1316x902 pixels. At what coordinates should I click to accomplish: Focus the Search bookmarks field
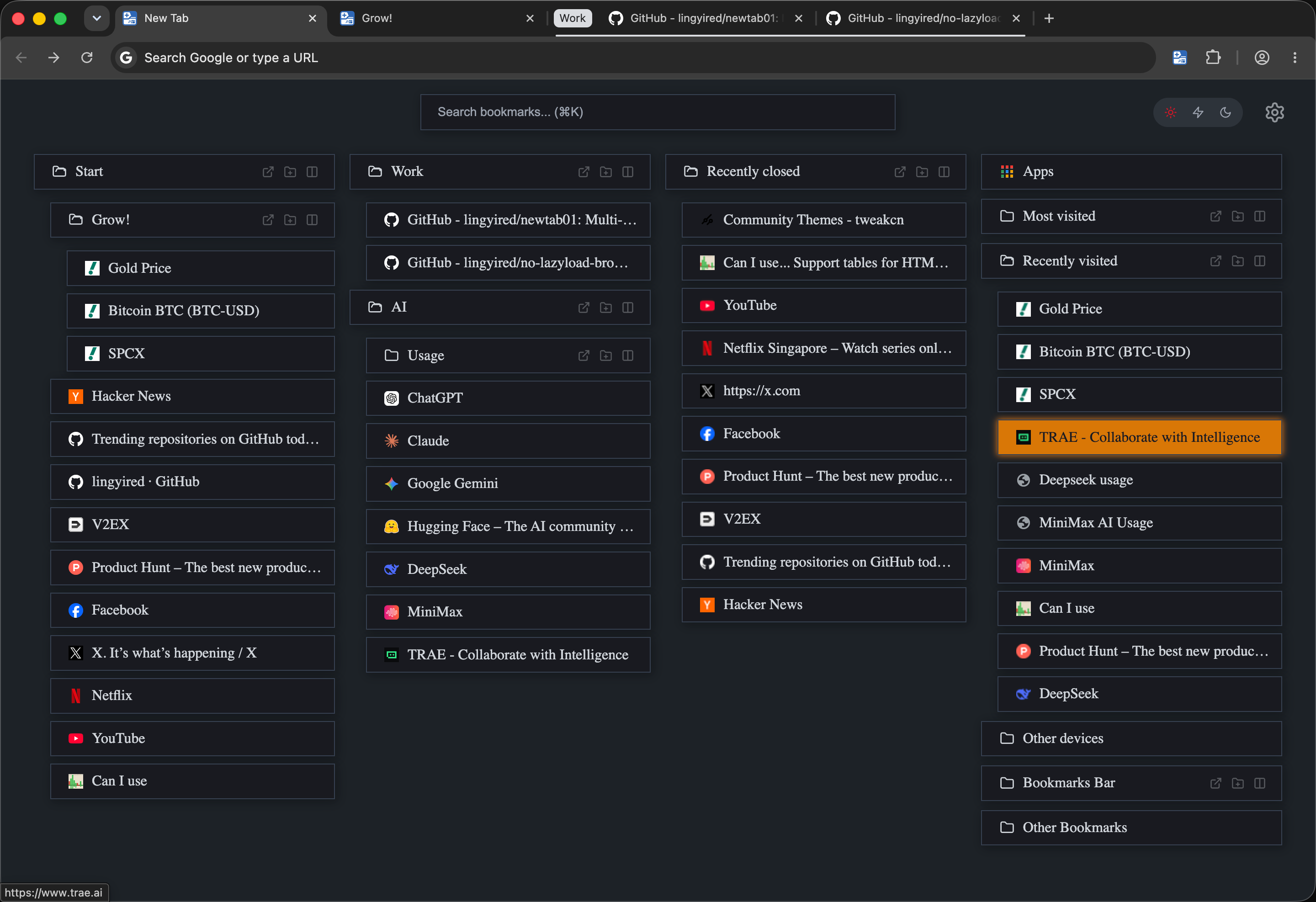pos(658,112)
